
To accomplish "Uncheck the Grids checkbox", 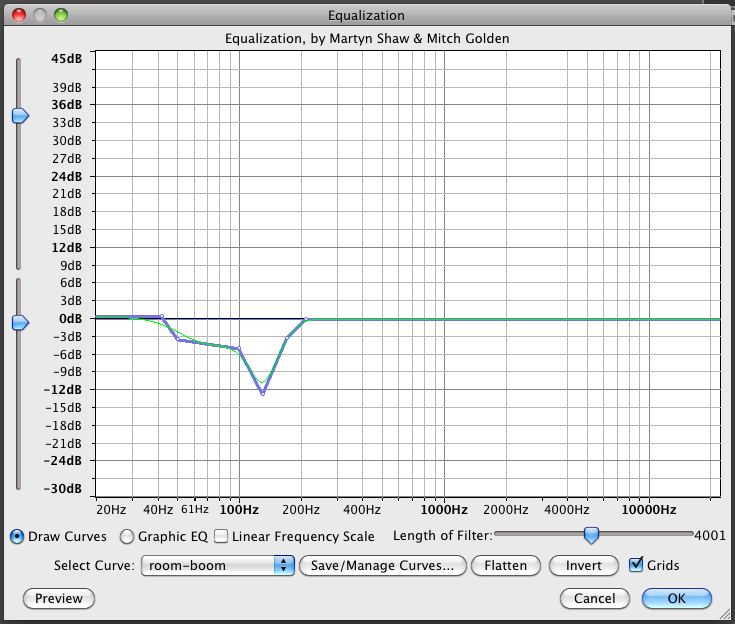I will (636, 564).
